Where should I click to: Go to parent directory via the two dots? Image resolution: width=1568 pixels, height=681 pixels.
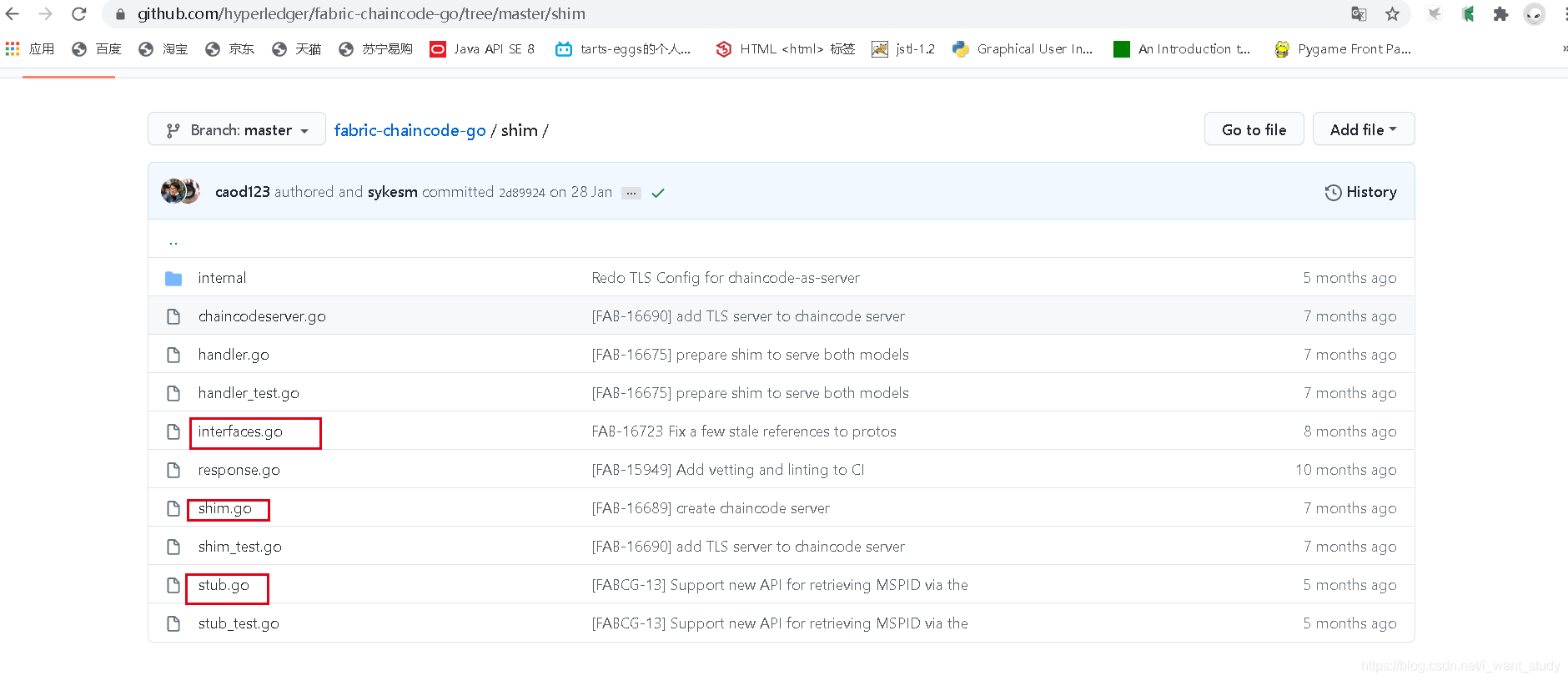tap(173, 241)
